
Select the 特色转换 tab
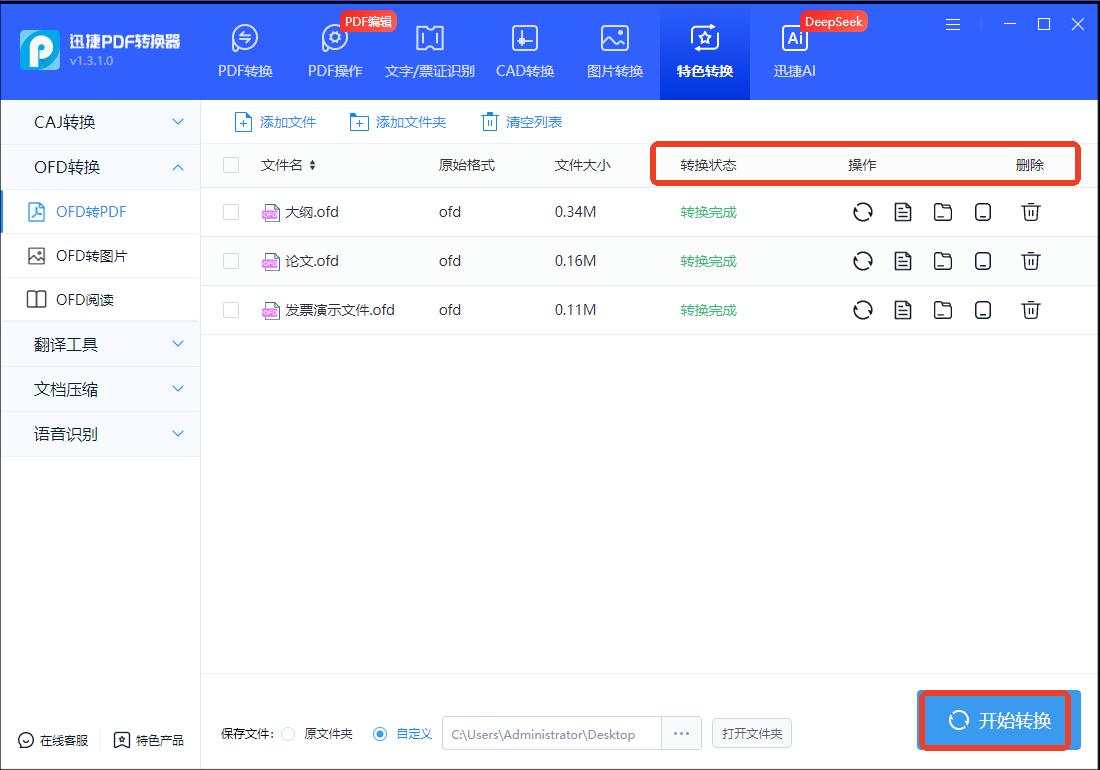[x=704, y=51]
